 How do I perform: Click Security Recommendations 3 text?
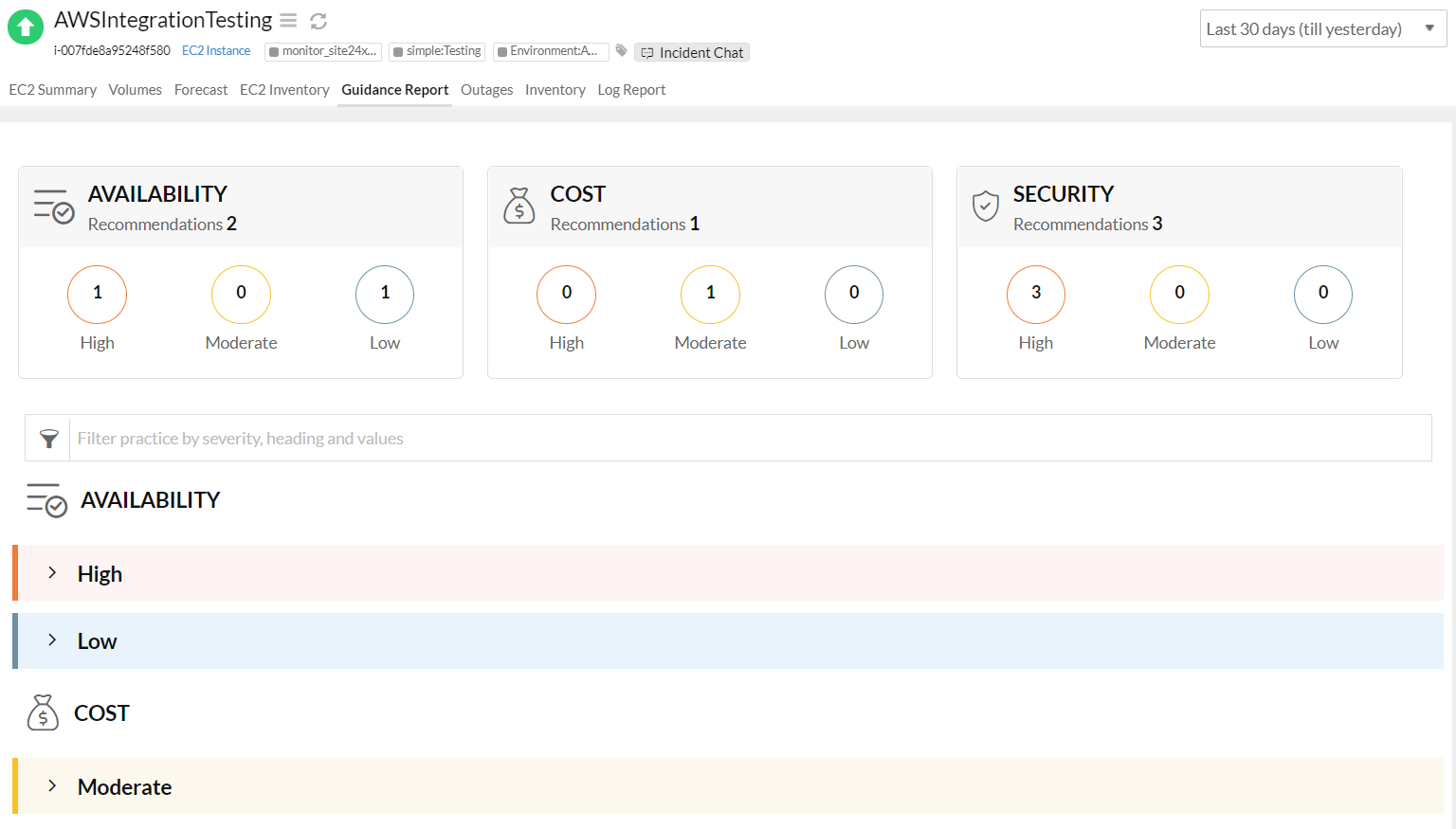[x=1087, y=225]
